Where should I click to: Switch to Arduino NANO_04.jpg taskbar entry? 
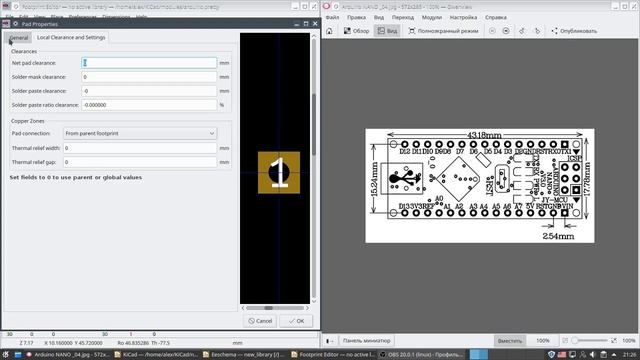click(68, 355)
